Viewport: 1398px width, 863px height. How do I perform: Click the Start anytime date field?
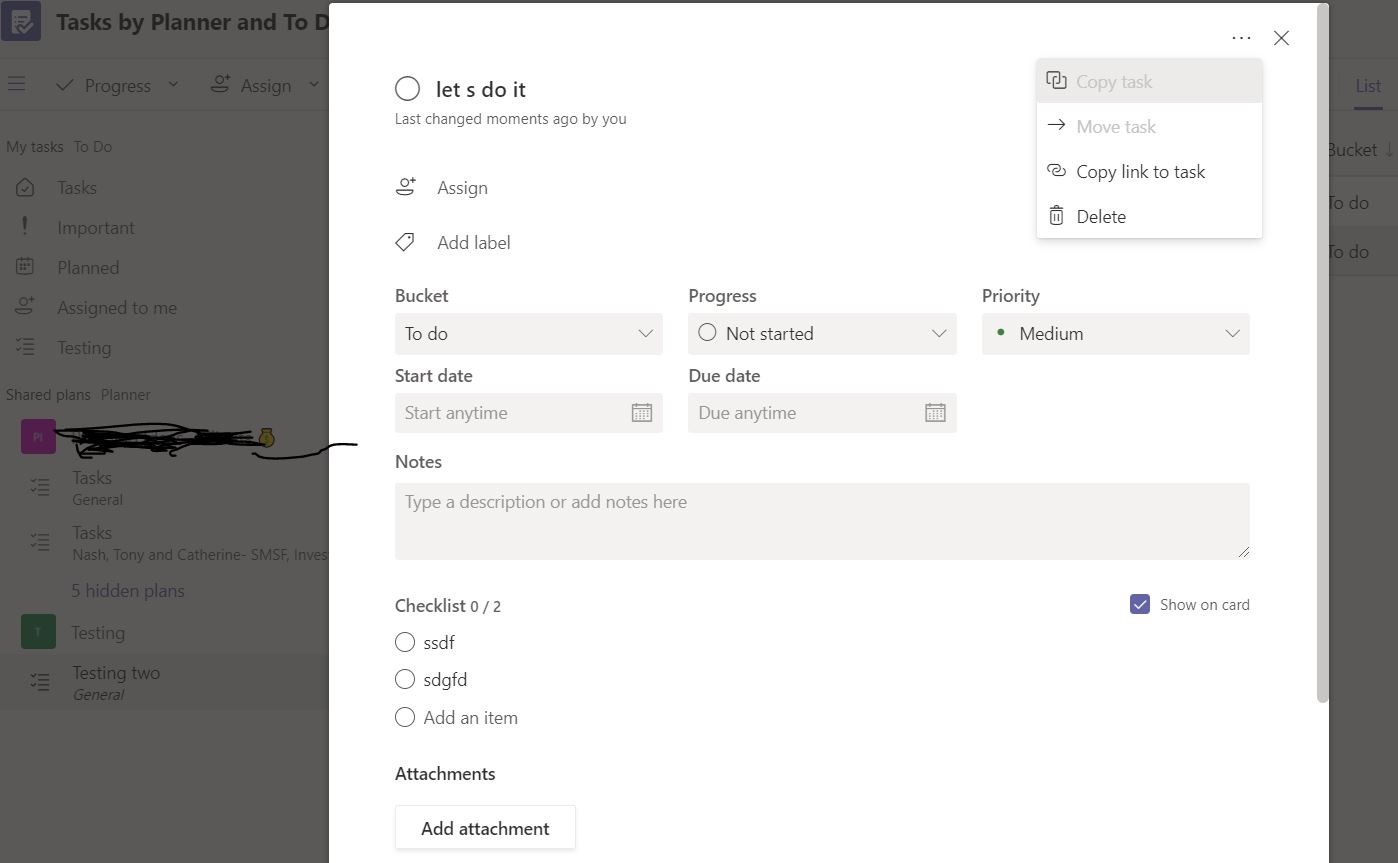click(528, 413)
